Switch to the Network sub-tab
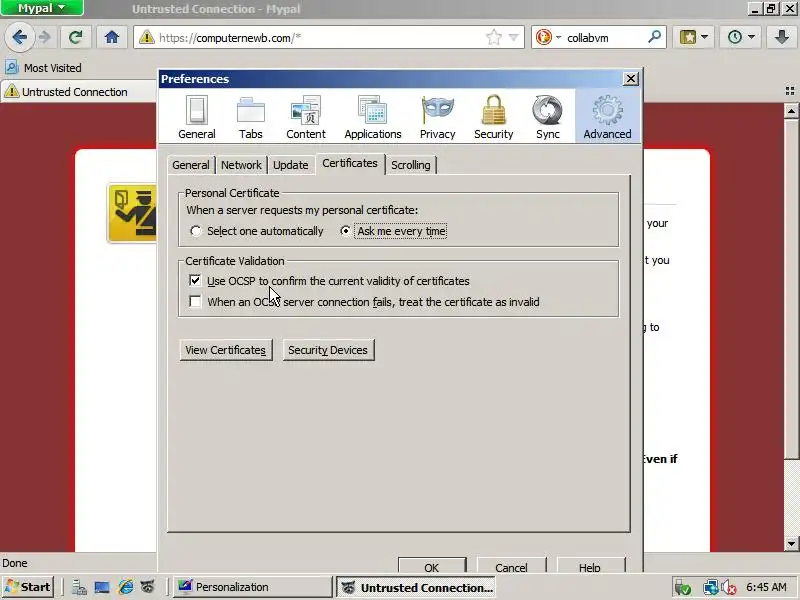The image size is (800, 600). [x=241, y=165]
